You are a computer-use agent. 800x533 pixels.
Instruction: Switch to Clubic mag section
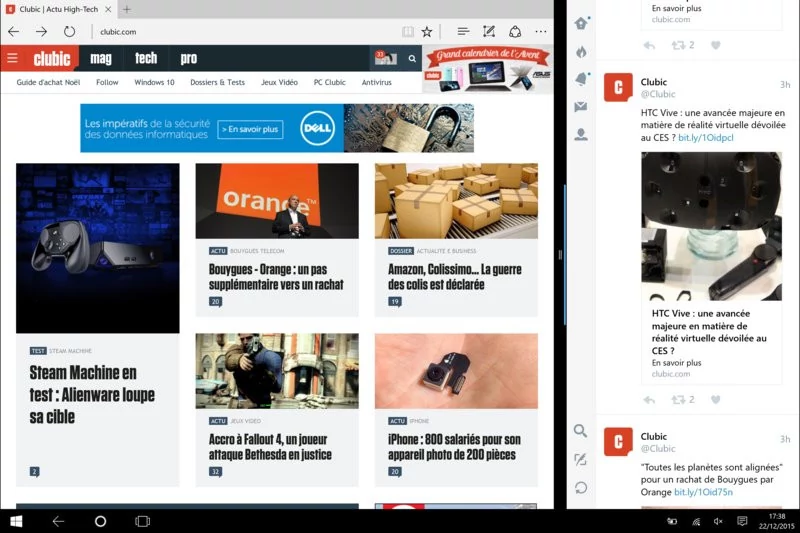(101, 58)
